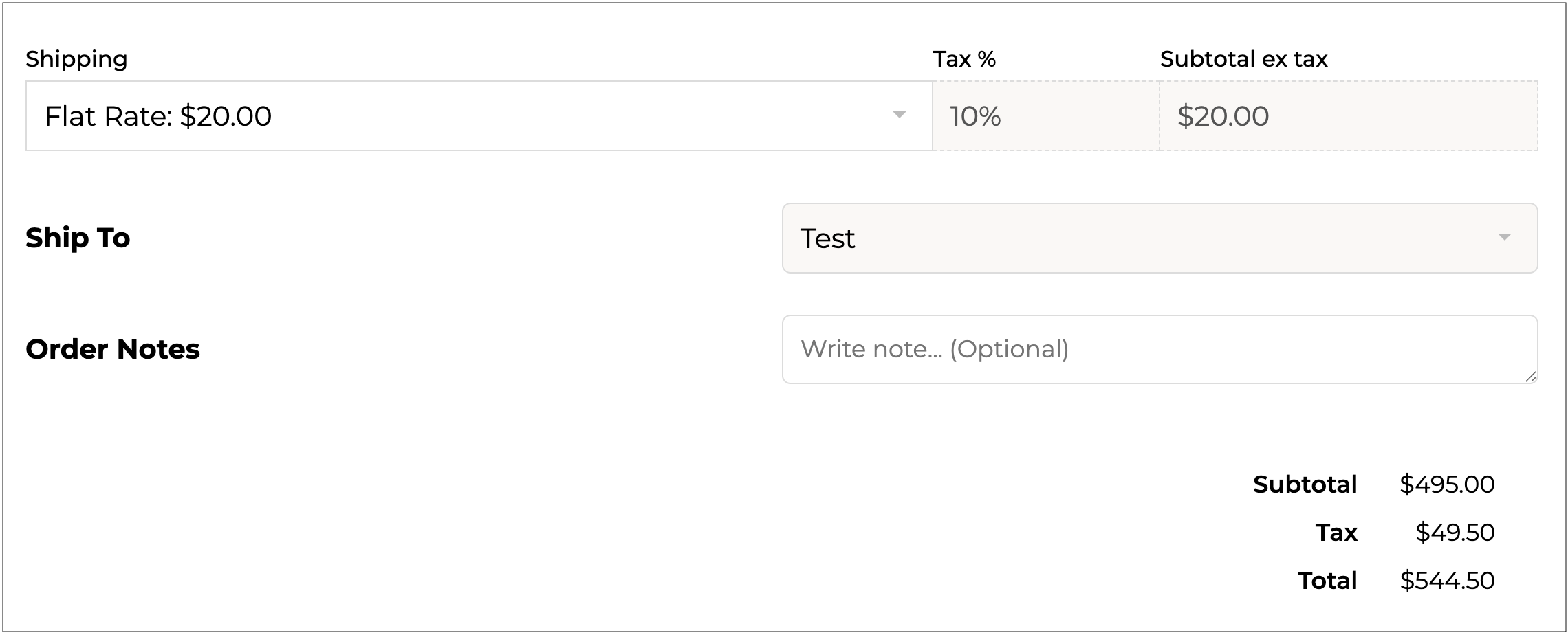Click the Tax label in order summary
Screen dimensions: 1568x635
1336,533
